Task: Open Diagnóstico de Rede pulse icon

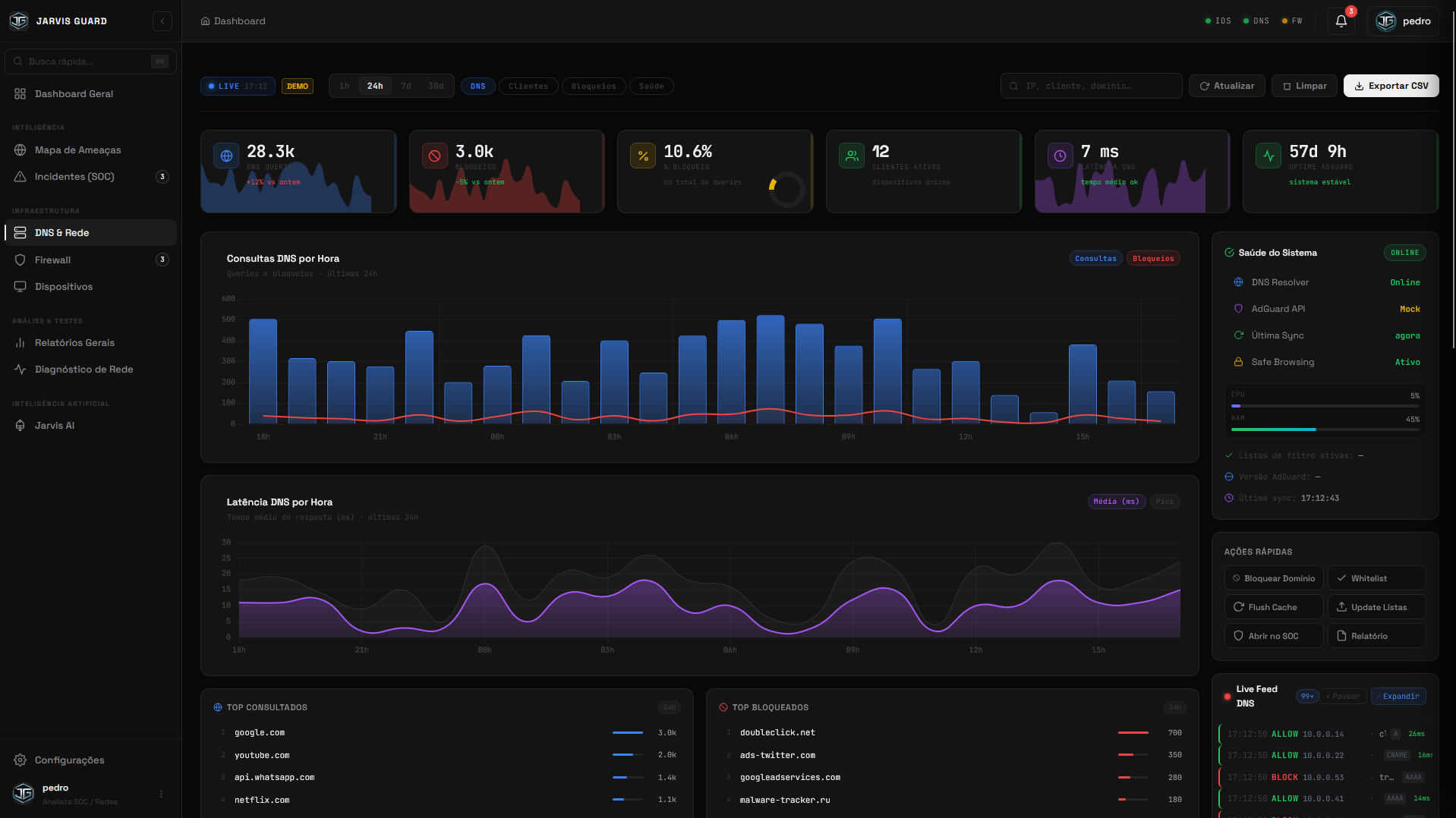Action: click(20, 370)
